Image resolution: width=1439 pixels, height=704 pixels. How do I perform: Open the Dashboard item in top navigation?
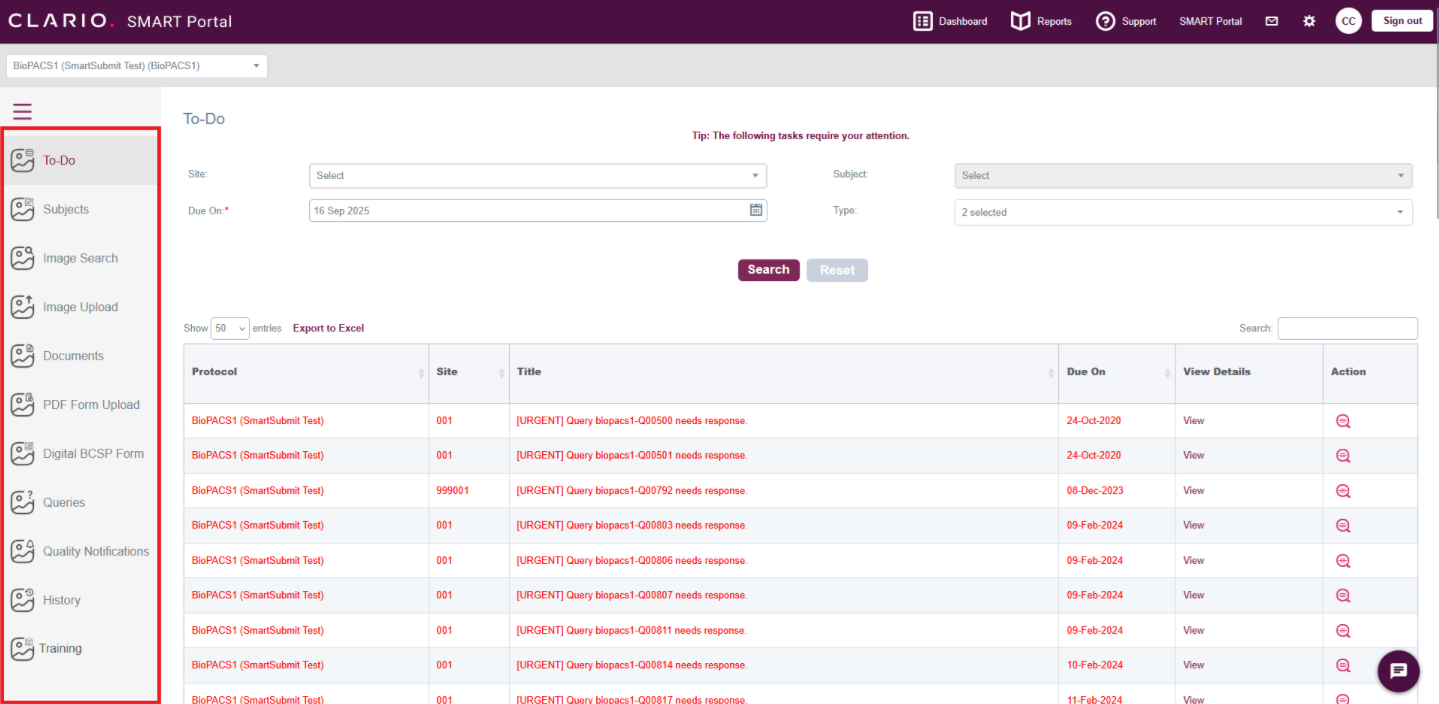coord(950,21)
